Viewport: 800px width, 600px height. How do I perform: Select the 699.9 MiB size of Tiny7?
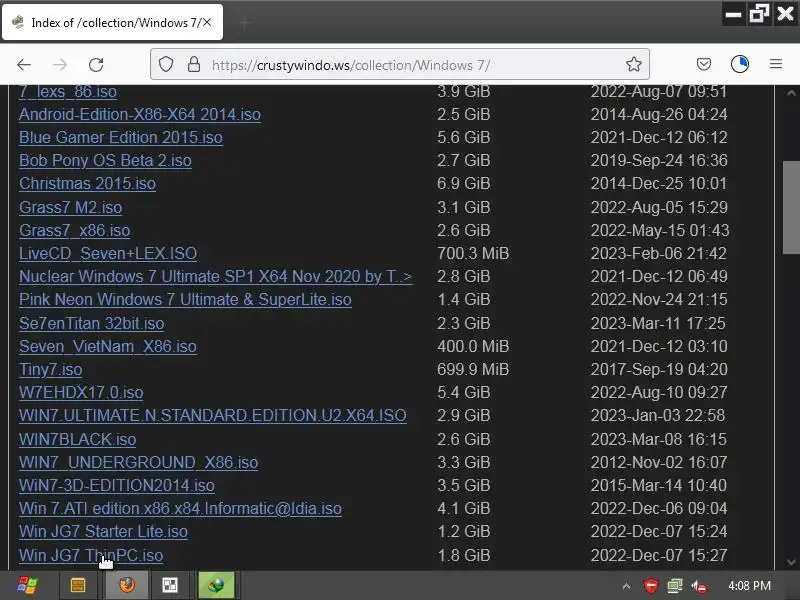click(x=473, y=369)
